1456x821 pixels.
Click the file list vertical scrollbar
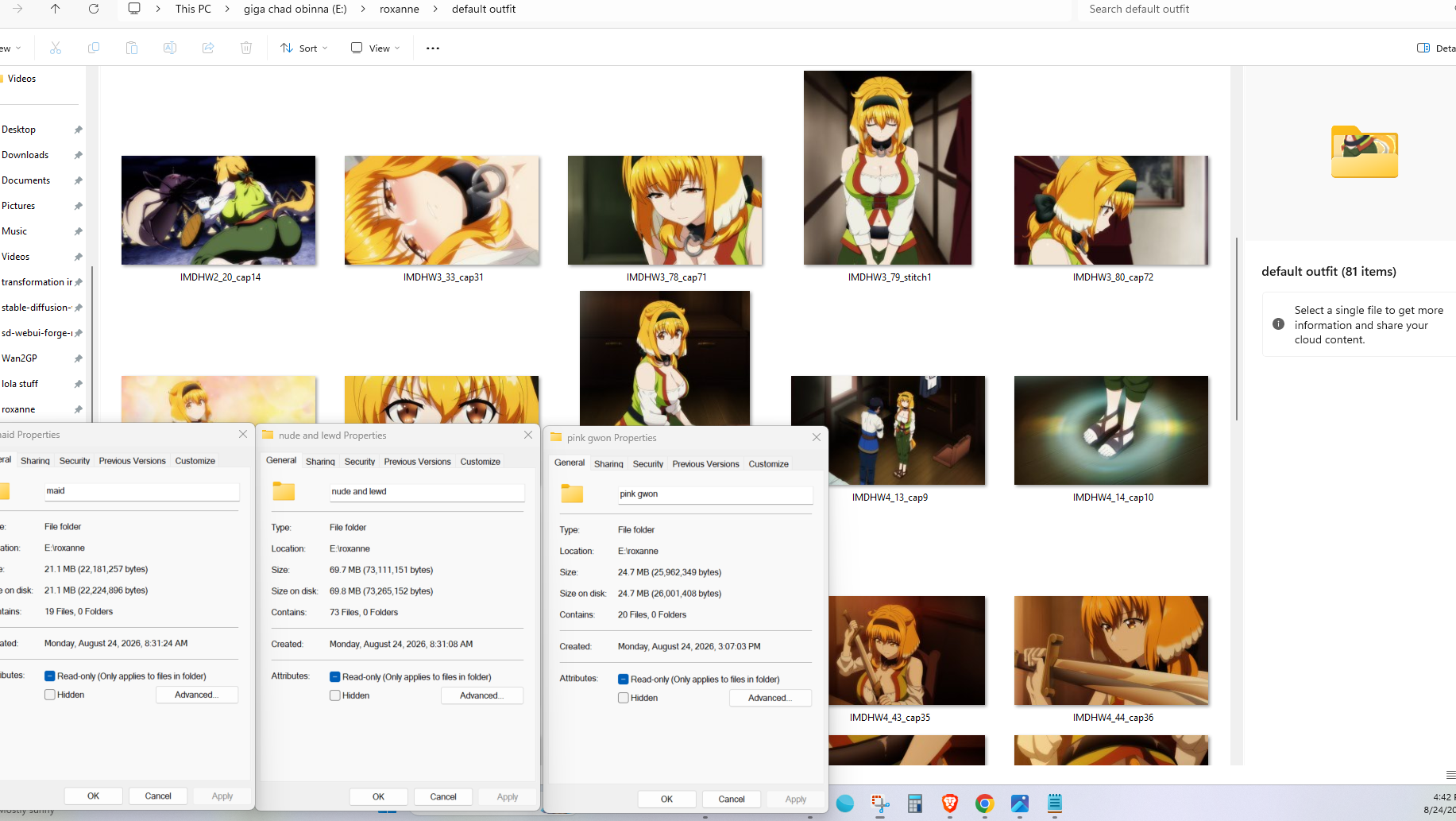coord(1236,329)
